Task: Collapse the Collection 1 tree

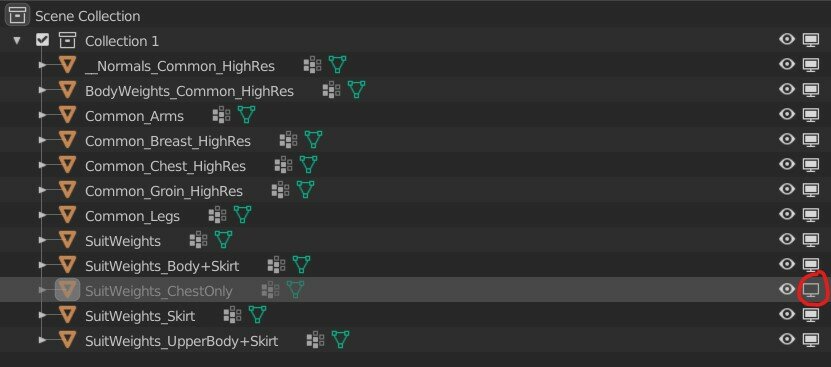Action: click(x=17, y=41)
